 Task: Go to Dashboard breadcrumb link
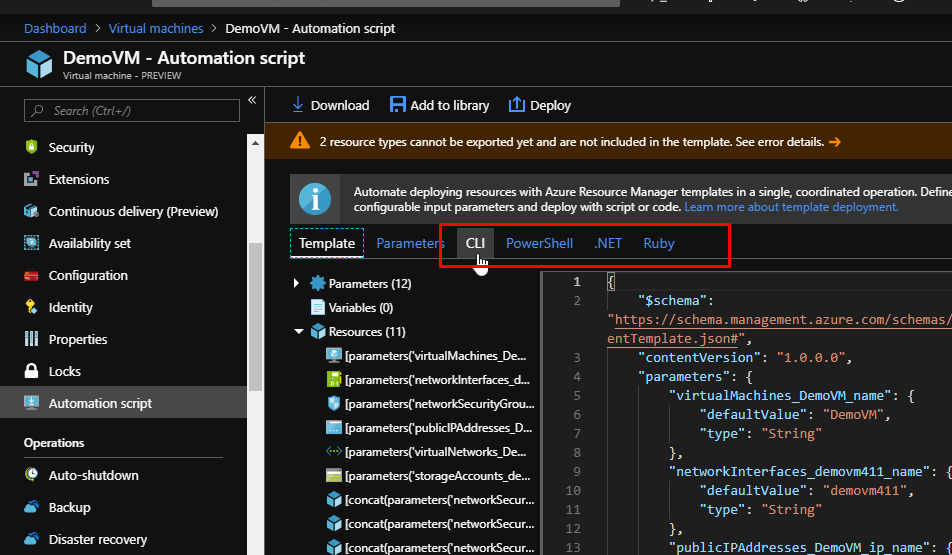55,29
